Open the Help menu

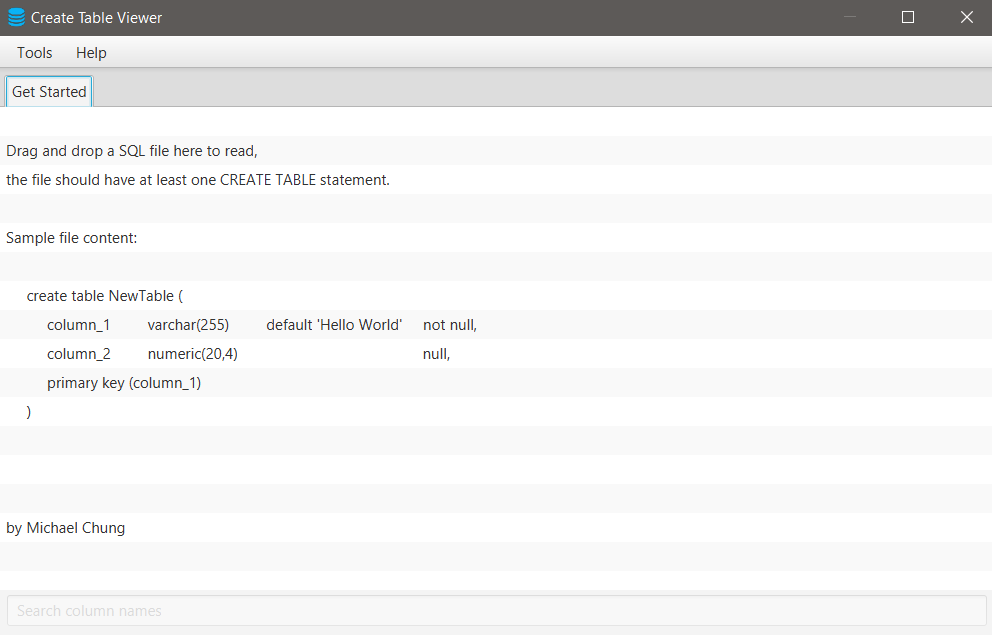(x=91, y=52)
